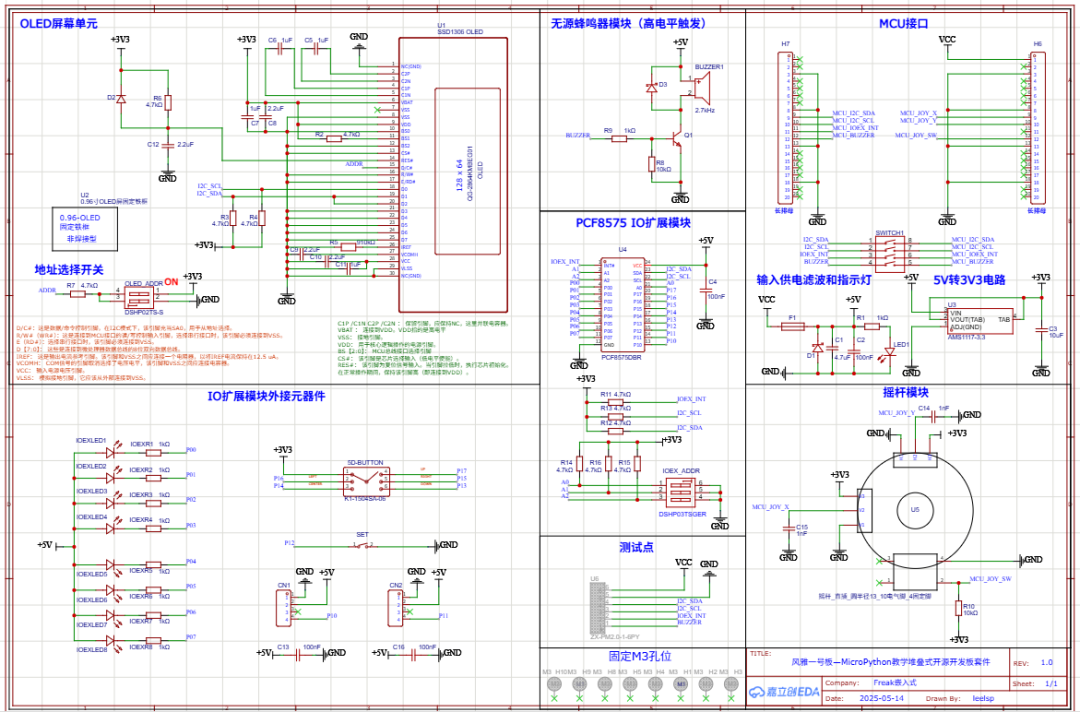
Task: Toggle the SWITCH1 DIP switch
Action: pyautogui.click(x=889, y=254)
